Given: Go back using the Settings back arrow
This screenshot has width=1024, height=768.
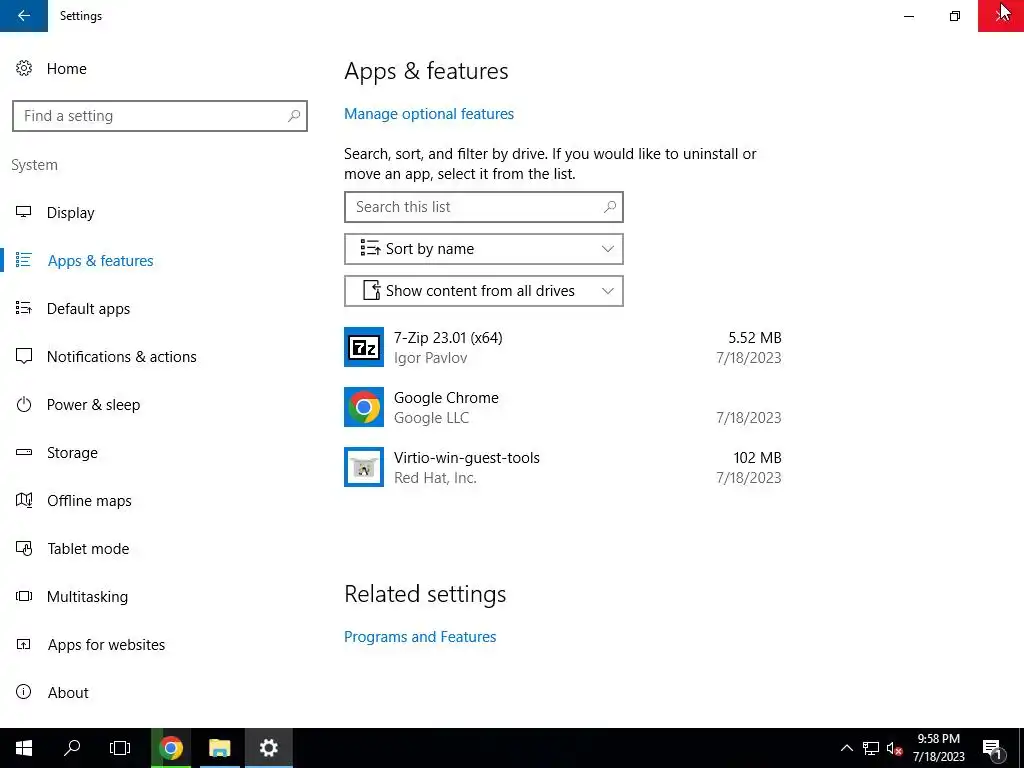Looking at the screenshot, I should pos(24,16).
